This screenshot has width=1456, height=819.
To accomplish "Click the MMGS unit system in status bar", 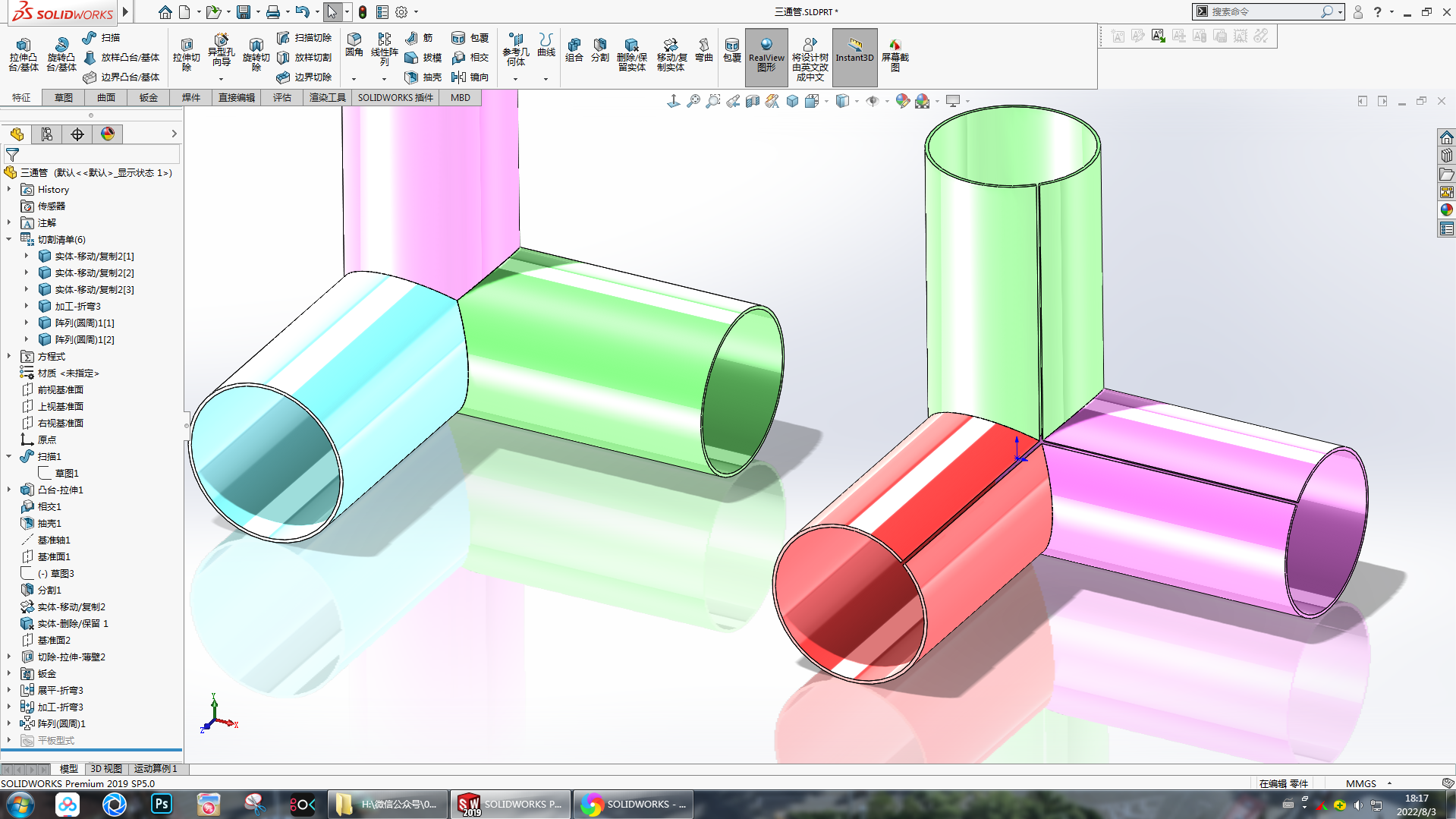I will (1361, 783).
